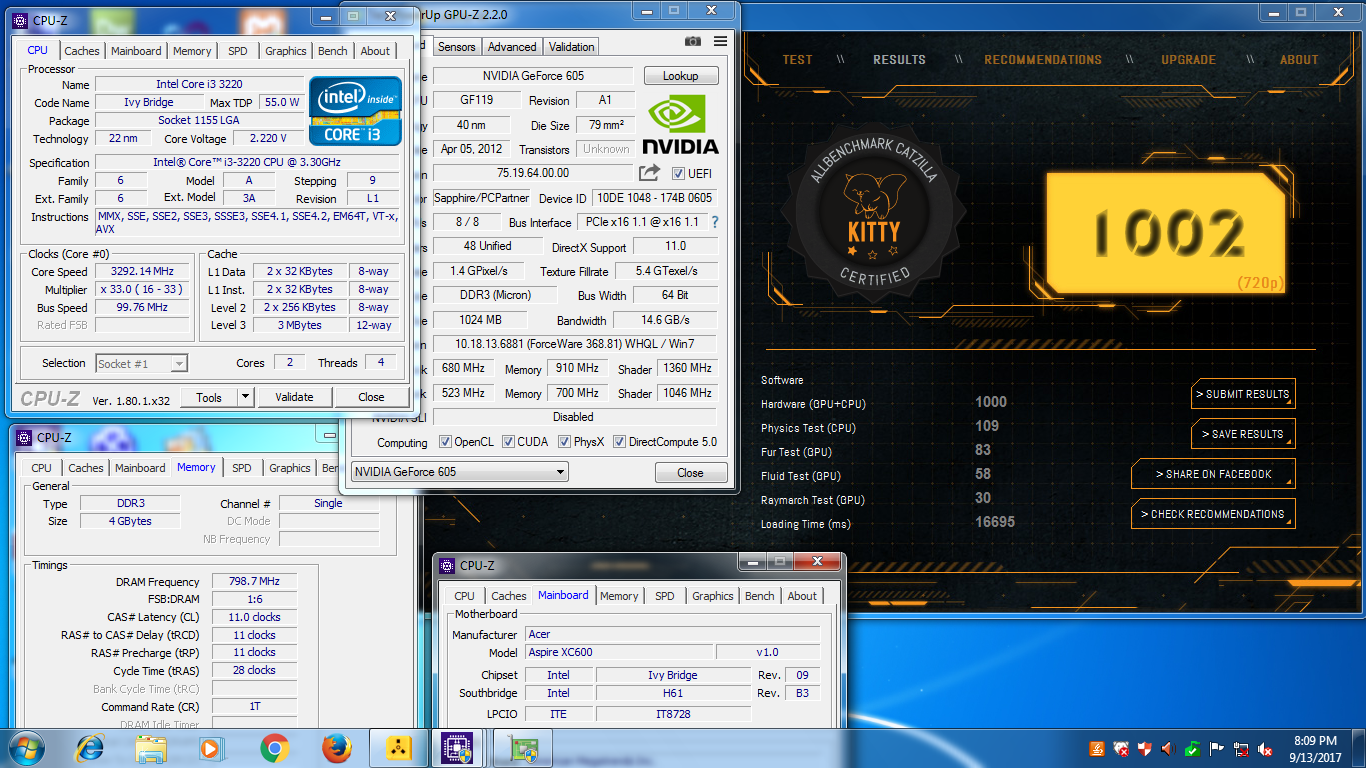Screen dimensions: 1366x768
Task: Click the GPU-Z Close button
Action: pyautogui.click(x=690, y=472)
